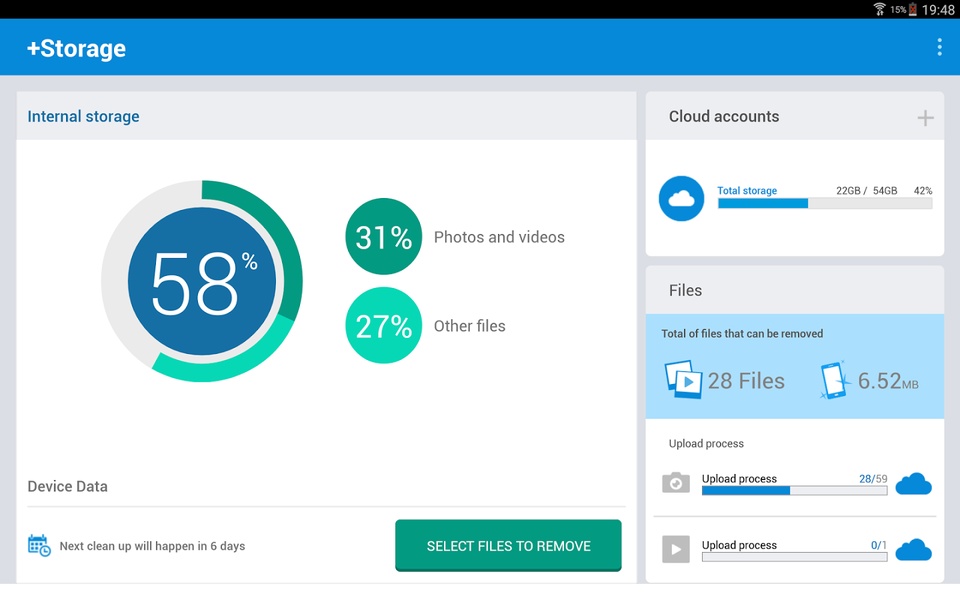960x600 pixels.
Task: Tap the "Photos and videos" label
Action: pos(499,237)
